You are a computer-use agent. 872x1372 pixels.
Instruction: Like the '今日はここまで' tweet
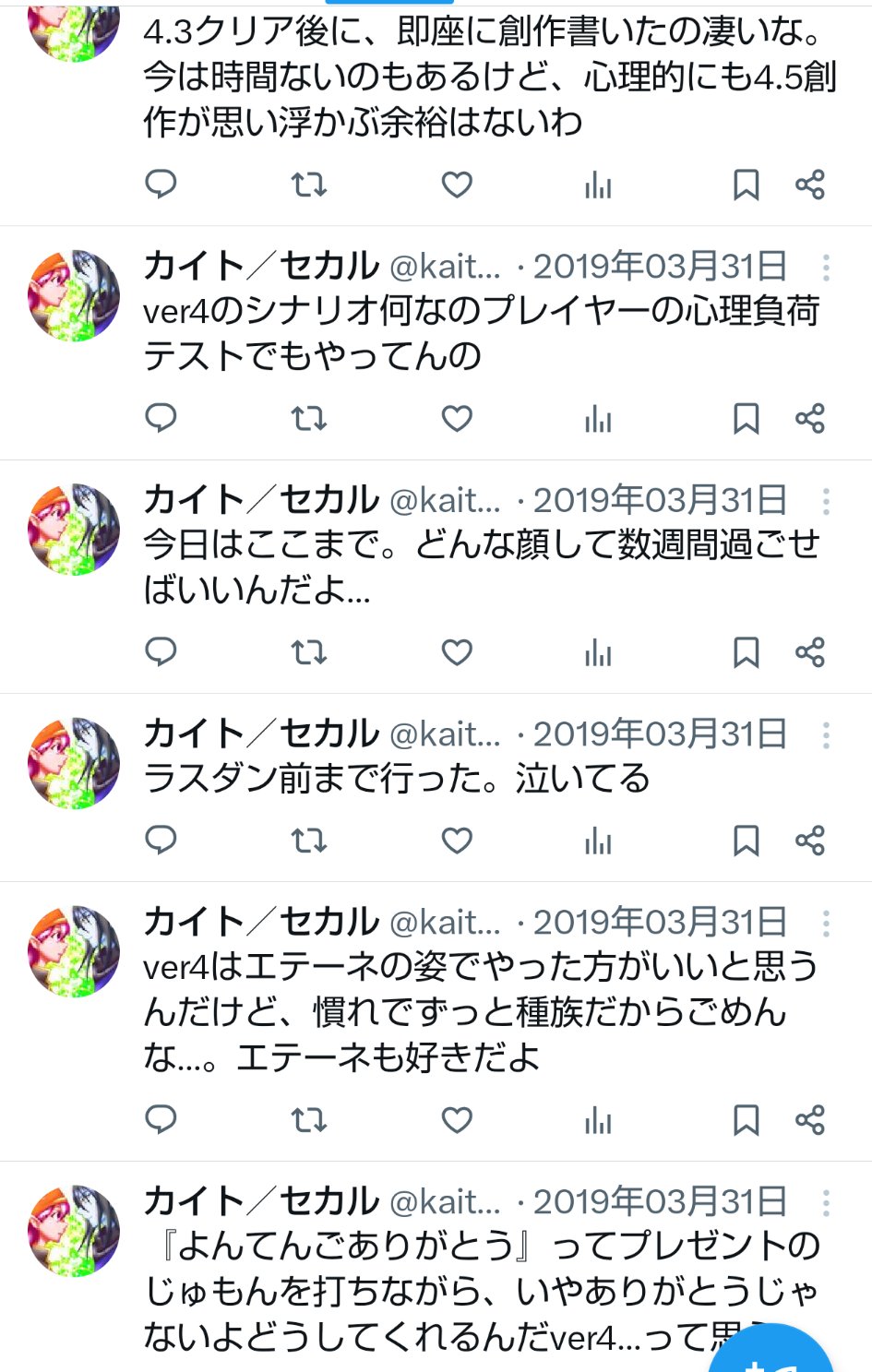coord(457,652)
